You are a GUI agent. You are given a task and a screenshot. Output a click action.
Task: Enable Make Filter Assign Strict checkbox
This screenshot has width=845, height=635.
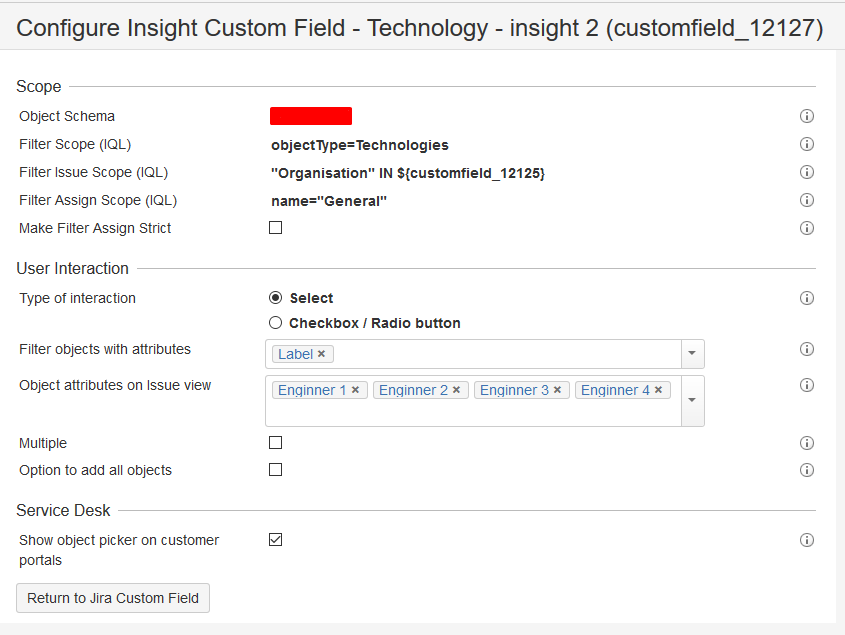275,227
